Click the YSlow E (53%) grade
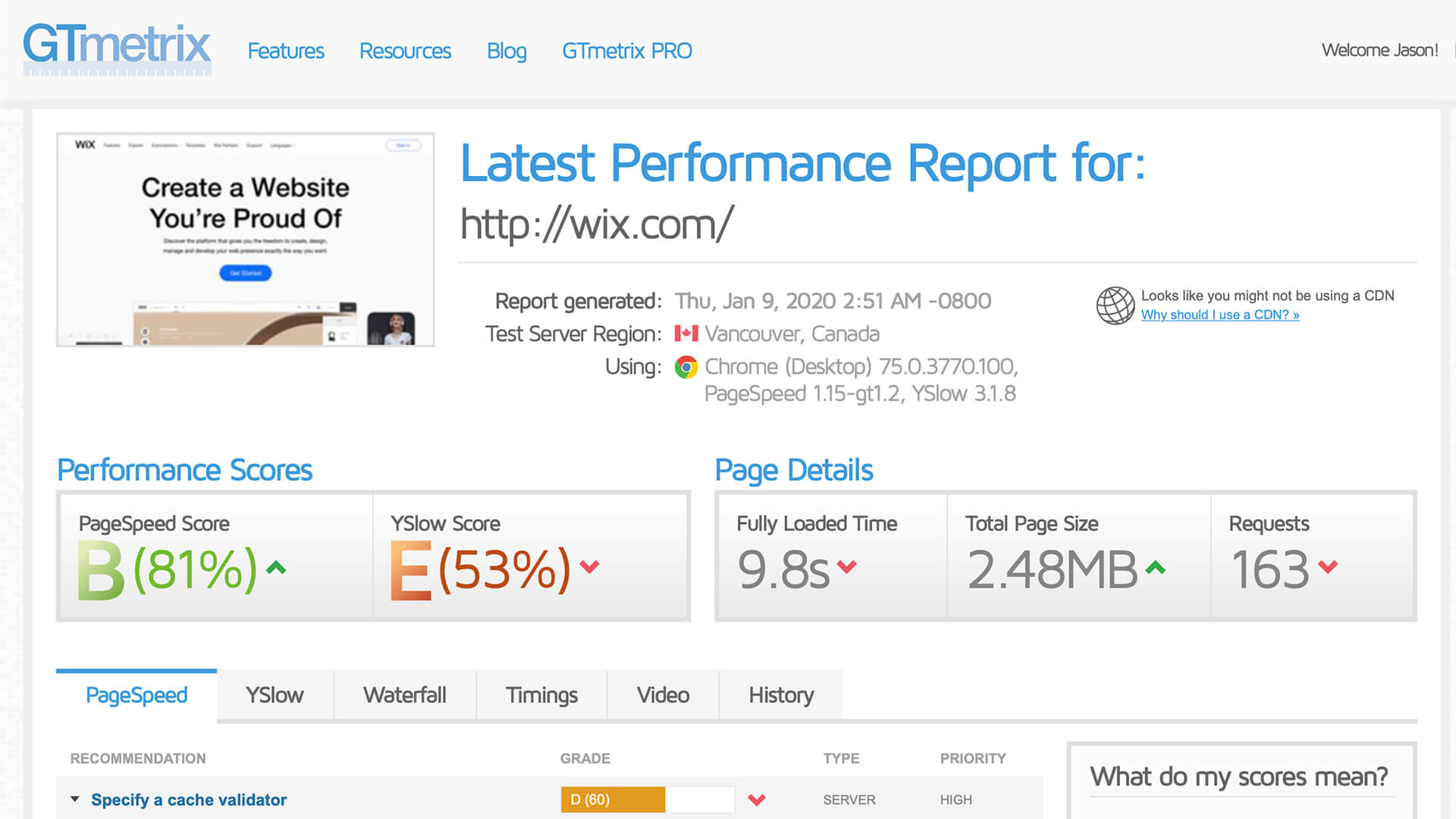1456x819 pixels. pos(481,570)
